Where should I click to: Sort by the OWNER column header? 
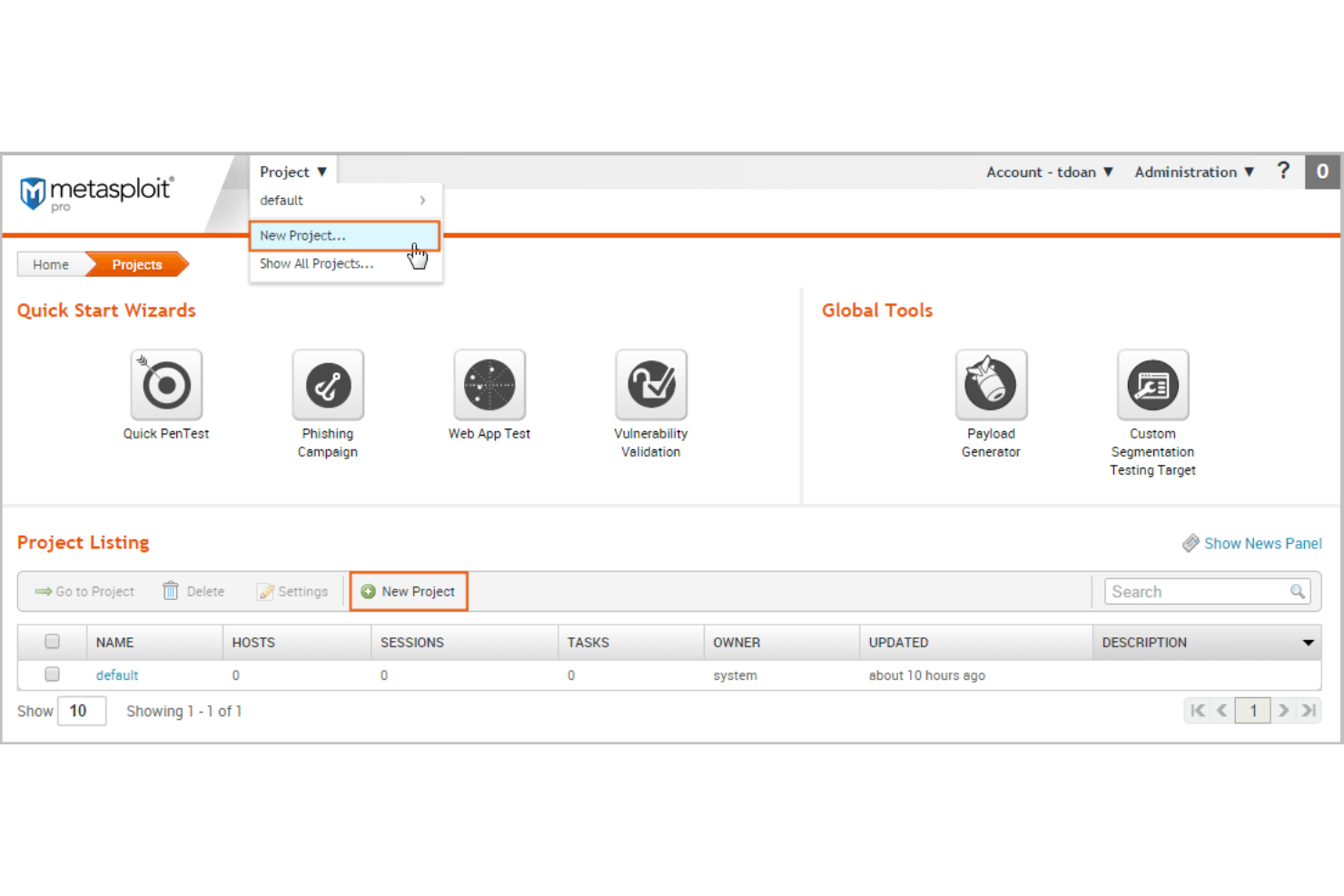[782, 642]
